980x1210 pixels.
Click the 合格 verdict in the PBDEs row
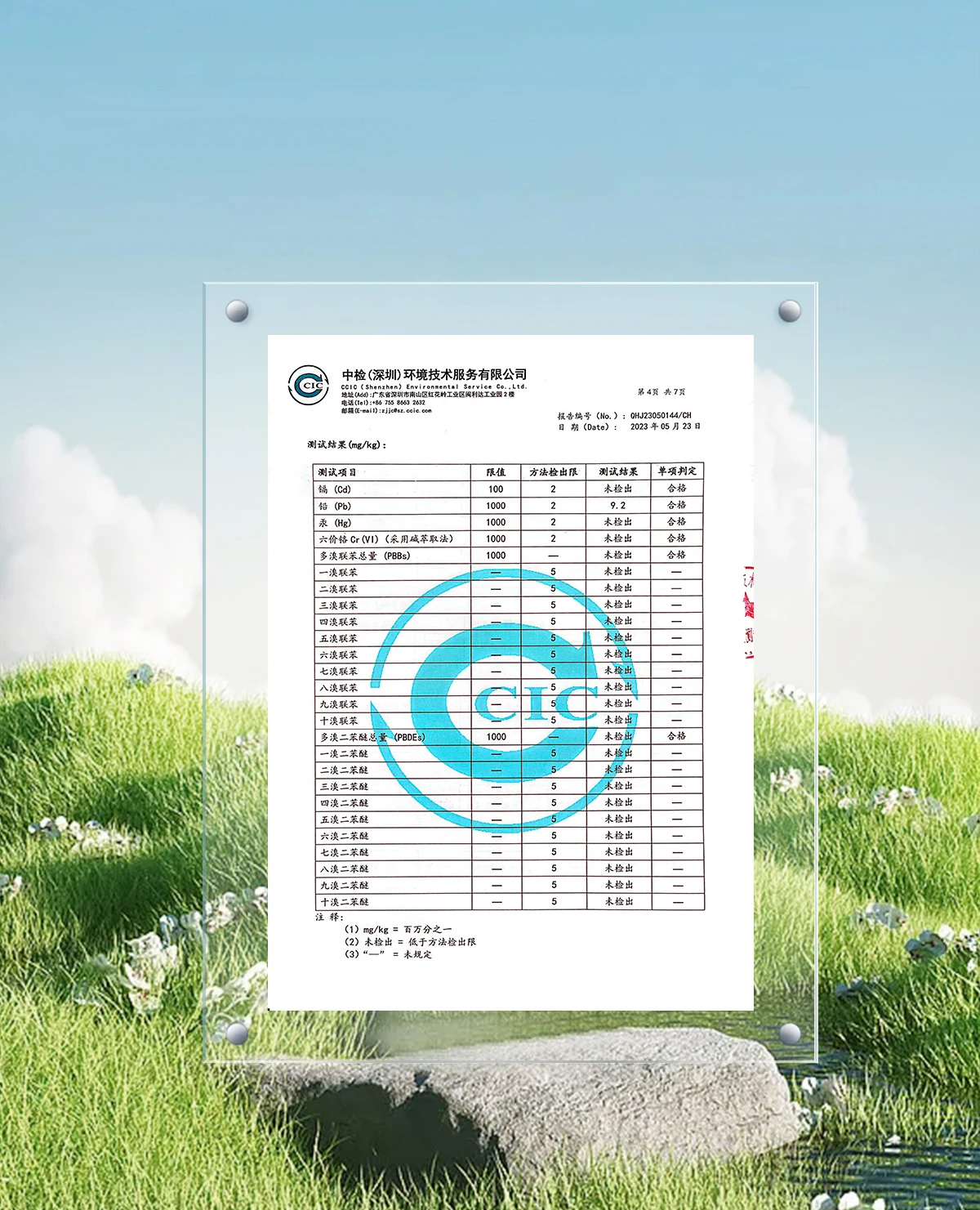click(x=677, y=735)
